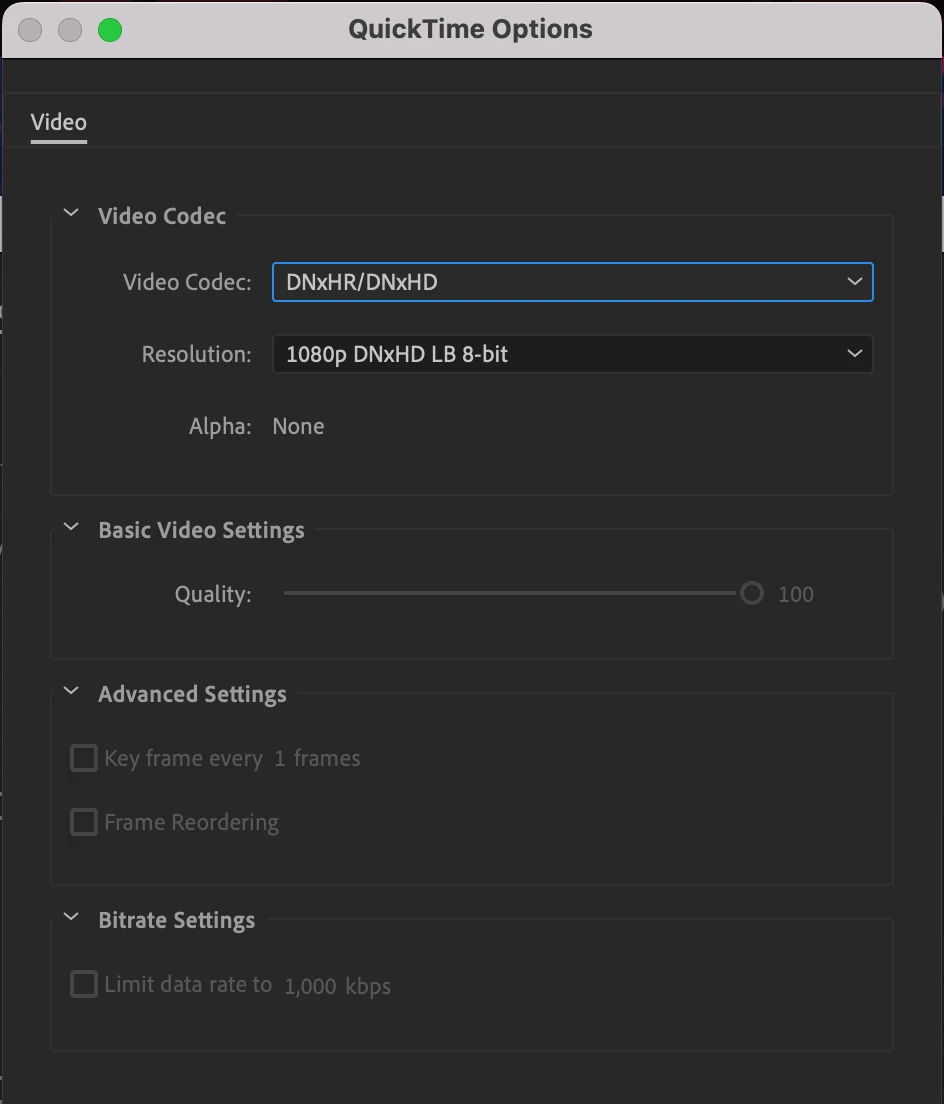The image size is (944, 1104).
Task: Click the Basic Video Settings heading
Action: tap(201, 530)
